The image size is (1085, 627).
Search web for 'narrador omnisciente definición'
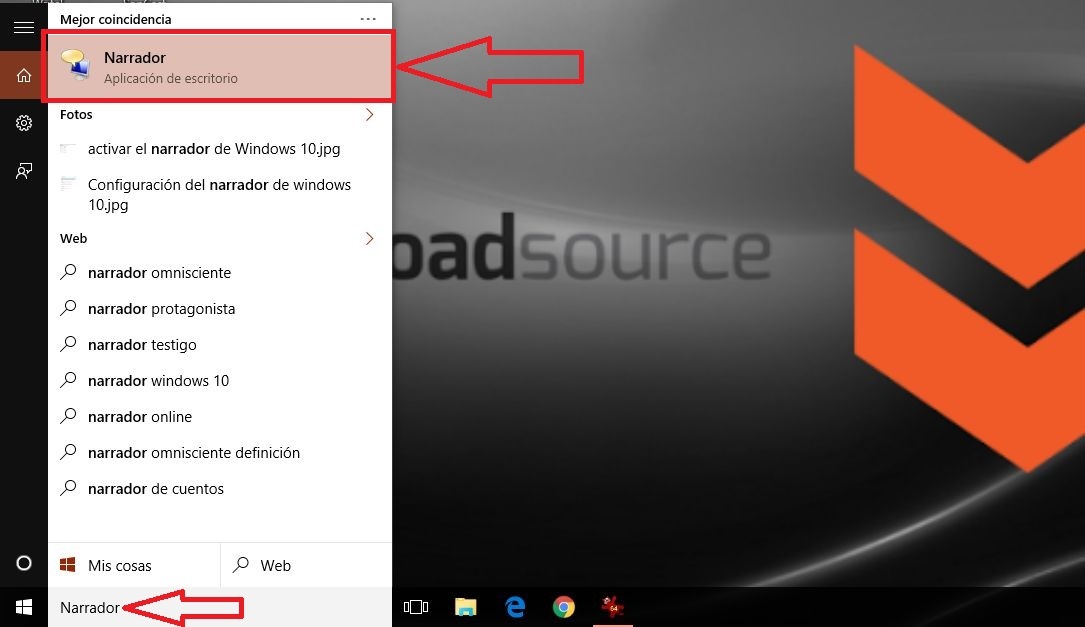(220, 453)
